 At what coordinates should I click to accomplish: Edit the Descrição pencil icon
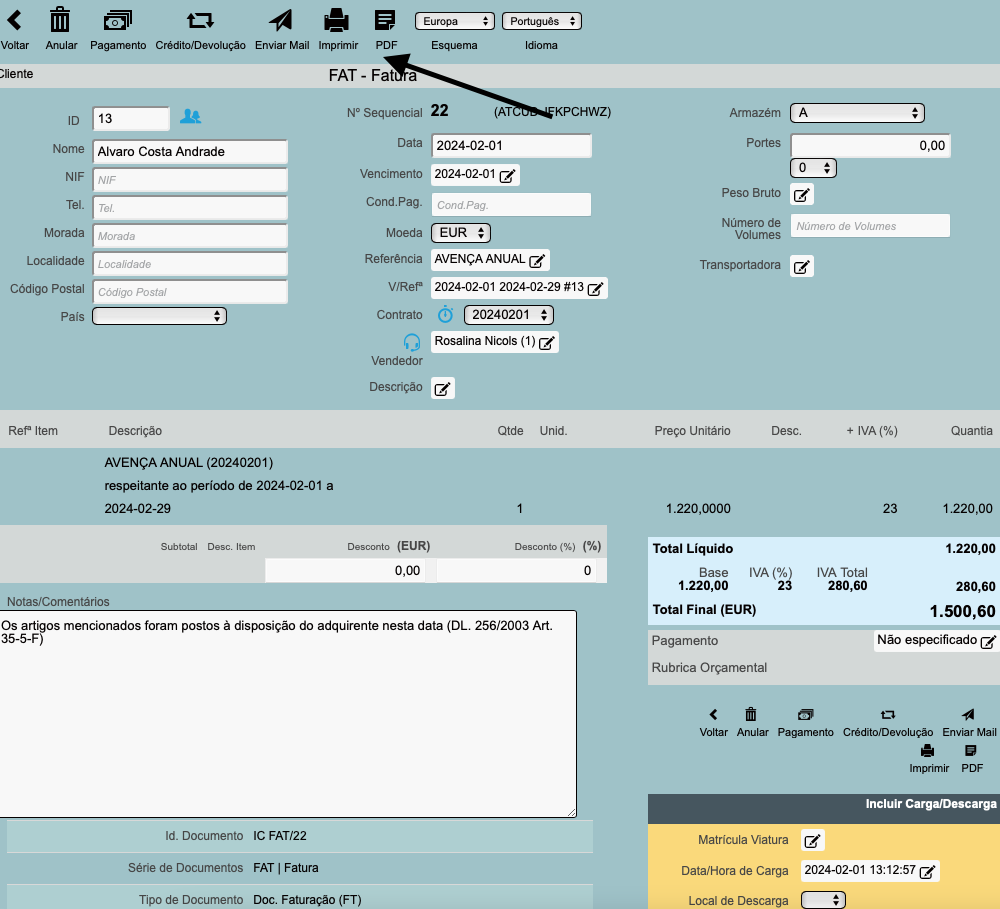pos(443,388)
